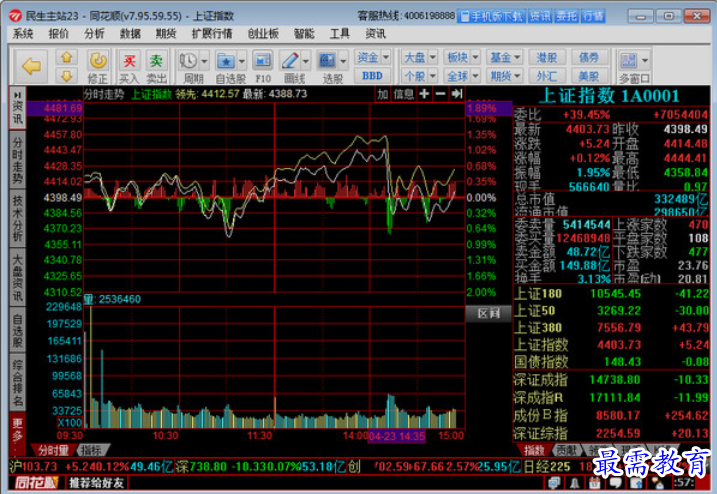Click the yellow down arrow icon
The height and width of the screenshot is (494, 717).
(x=67, y=75)
